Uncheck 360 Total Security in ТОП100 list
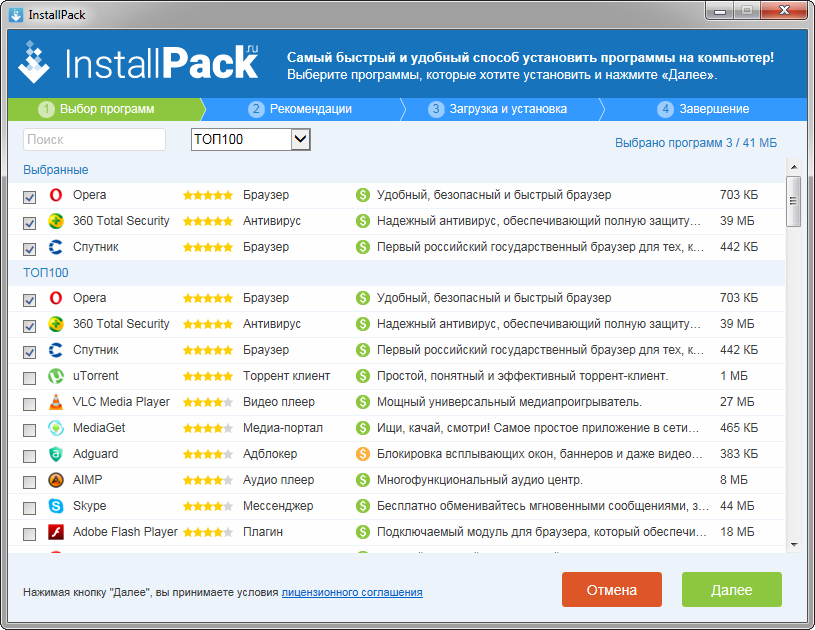This screenshot has height=630, width=815. coord(30,326)
